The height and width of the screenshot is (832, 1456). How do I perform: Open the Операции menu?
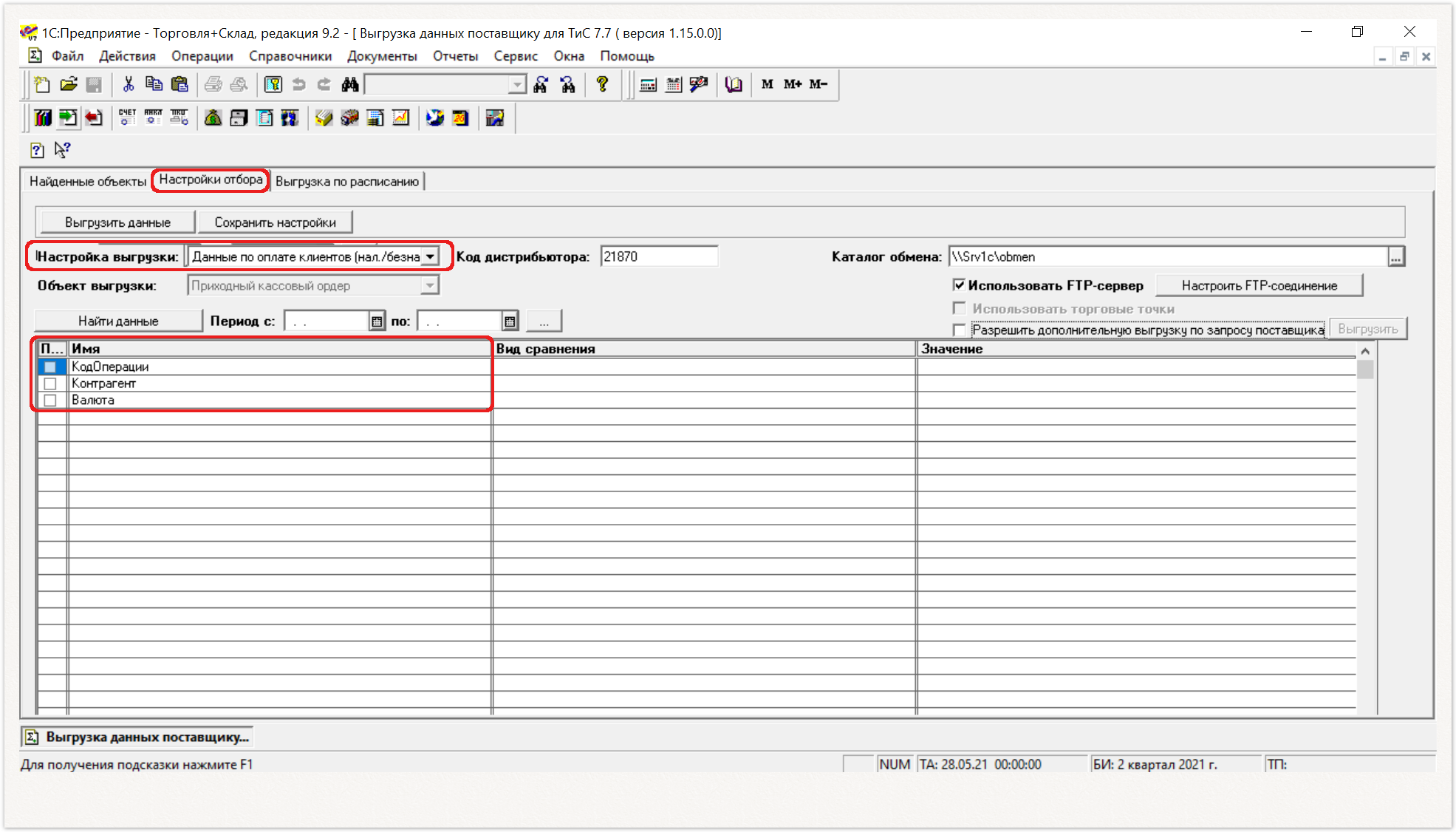pos(202,56)
